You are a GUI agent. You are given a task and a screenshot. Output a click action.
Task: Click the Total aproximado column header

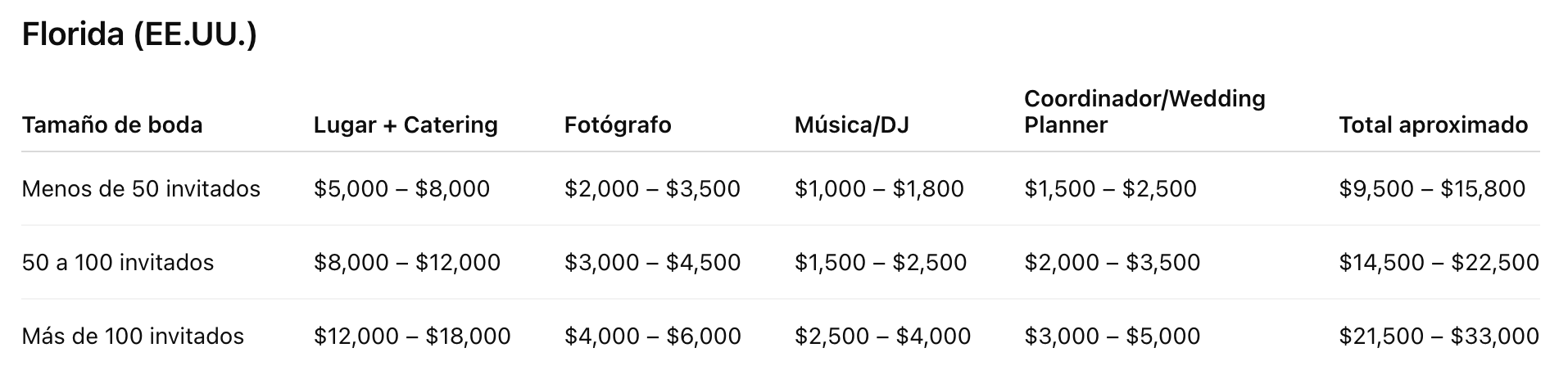[1433, 125]
